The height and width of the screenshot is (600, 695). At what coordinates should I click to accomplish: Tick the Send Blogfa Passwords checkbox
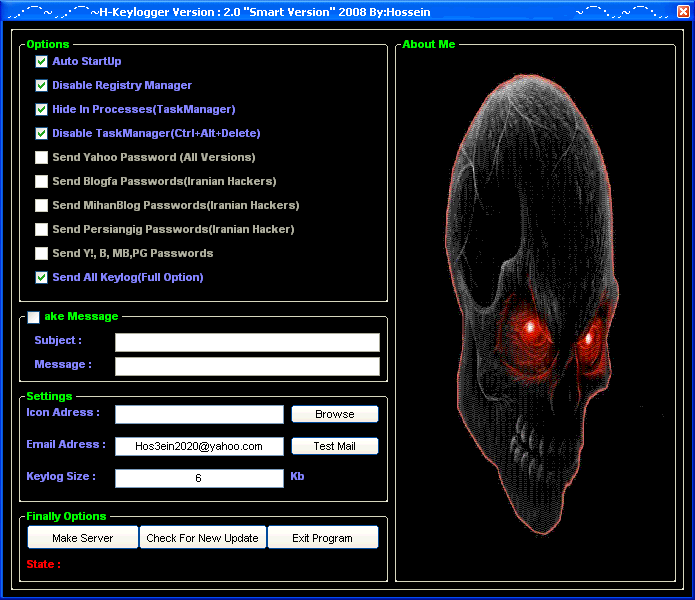pyautogui.click(x=42, y=181)
